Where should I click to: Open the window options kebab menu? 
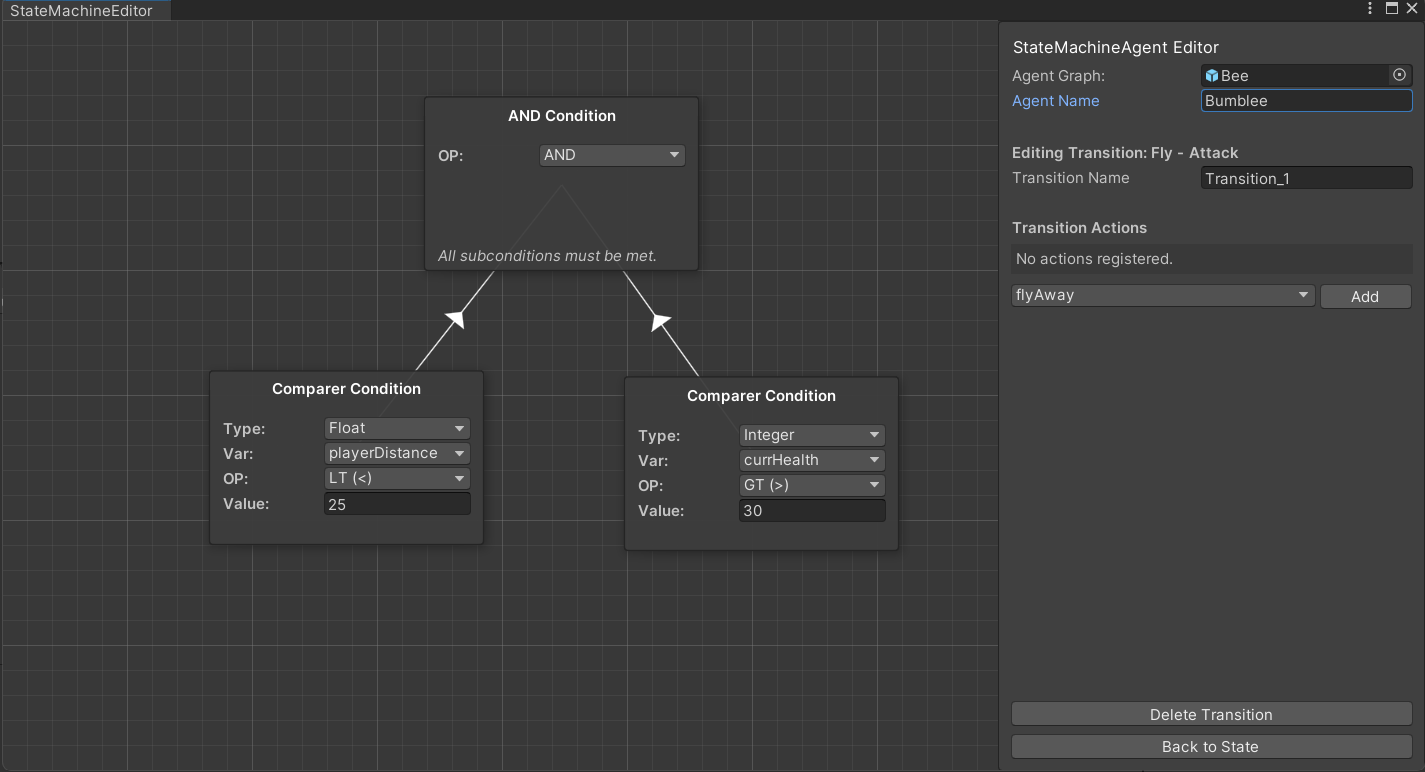tap(1370, 9)
